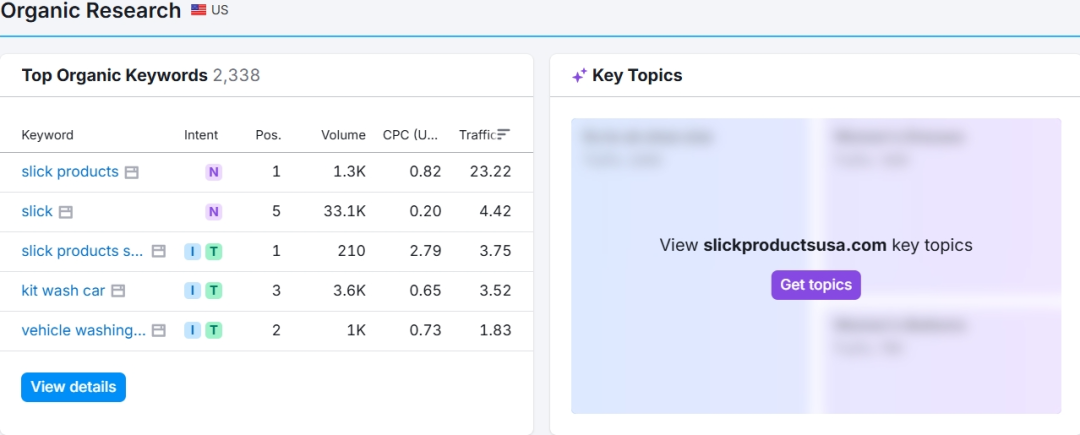Image resolution: width=1080 pixels, height=435 pixels.
Task: Click CPC value 0.82
Action: [x=425, y=172]
